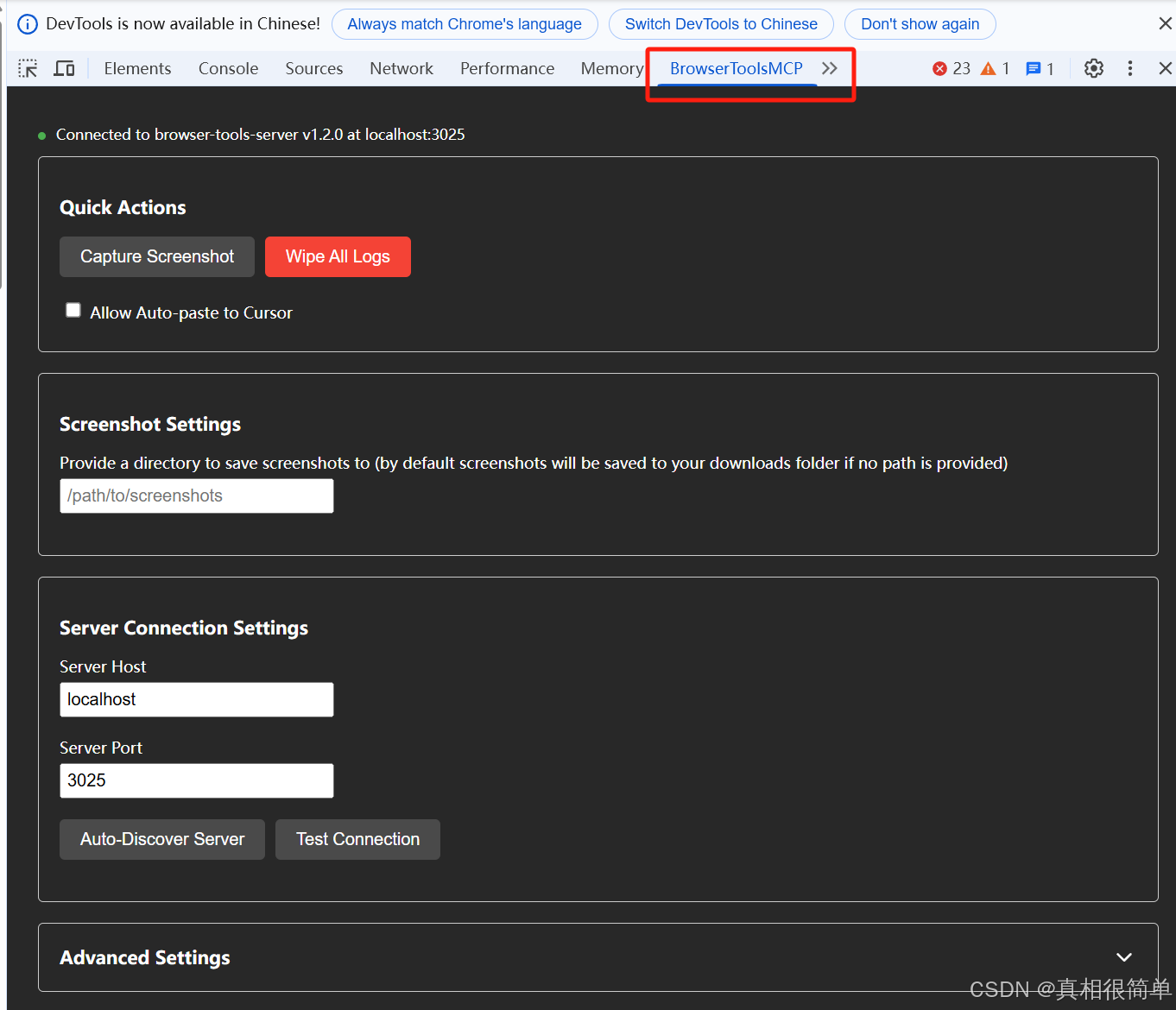Focus the screenshots path input field
1176x1010 pixels.
(197, 496)
